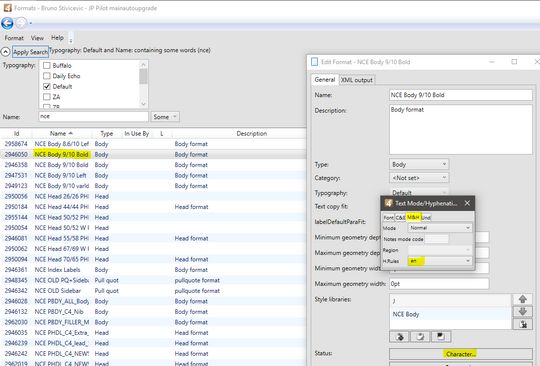The height and width of the screenshot is (366, 540).
Task: Switch to the XML output tab
Action: pyautogui.click(x=357, y=80)
